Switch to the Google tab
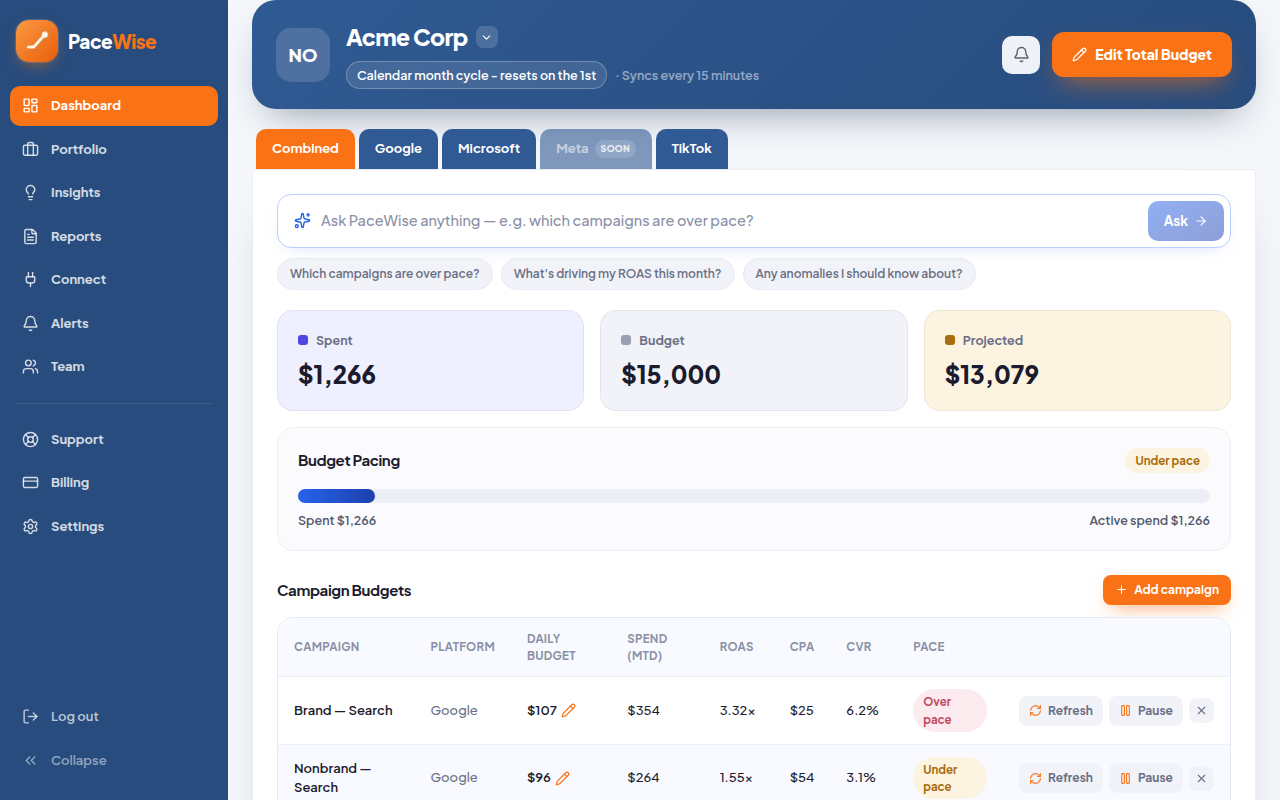The width and height of the screenshot is (1280, 800). pyautogui.click(x=398, y=149)
